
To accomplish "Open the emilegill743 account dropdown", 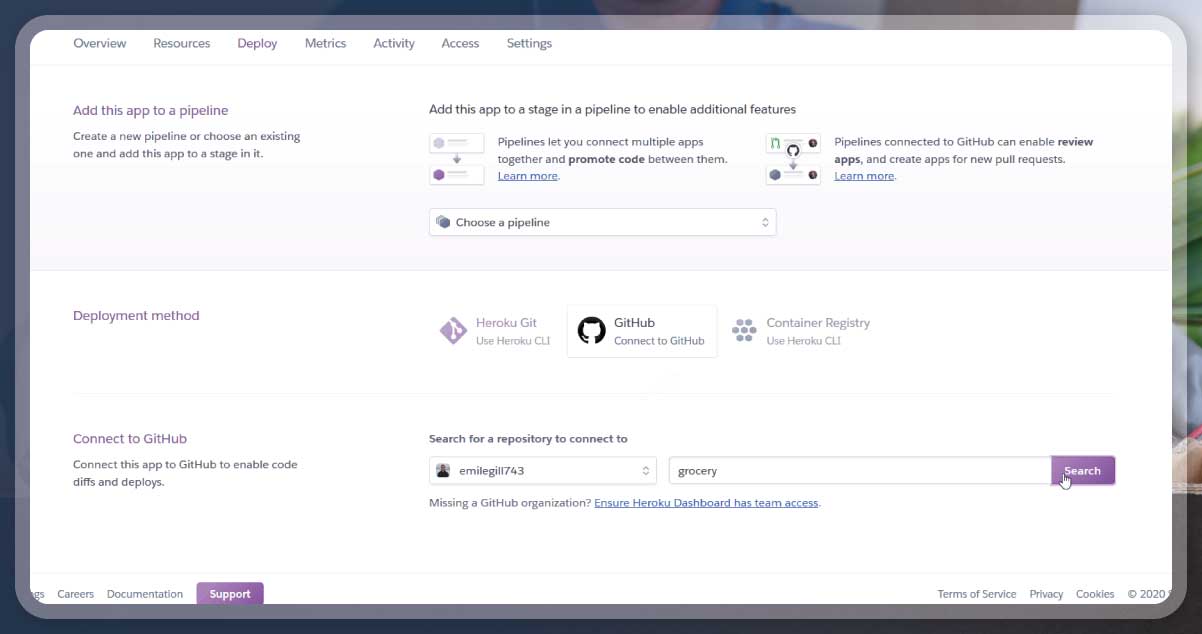I will 543,470.
